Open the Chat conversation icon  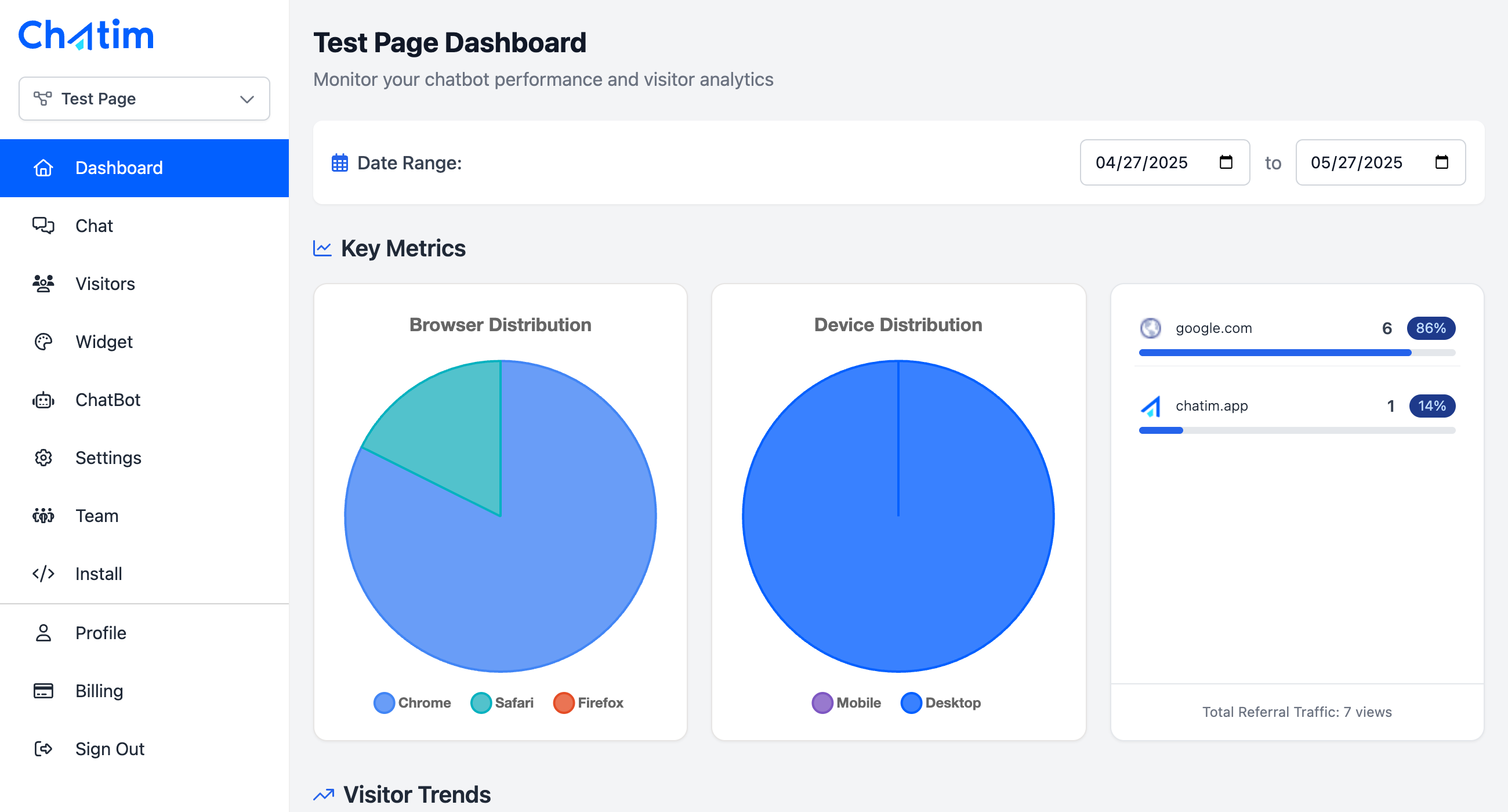[x=43, y=226]
